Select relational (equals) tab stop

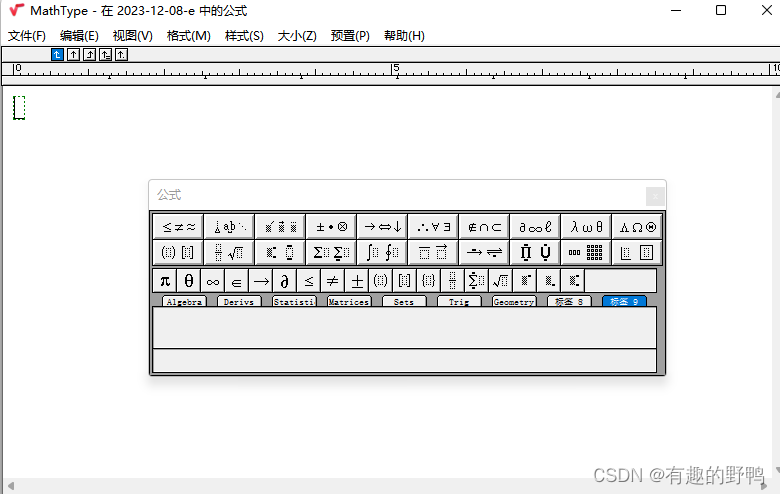click(x=105, y=54)
